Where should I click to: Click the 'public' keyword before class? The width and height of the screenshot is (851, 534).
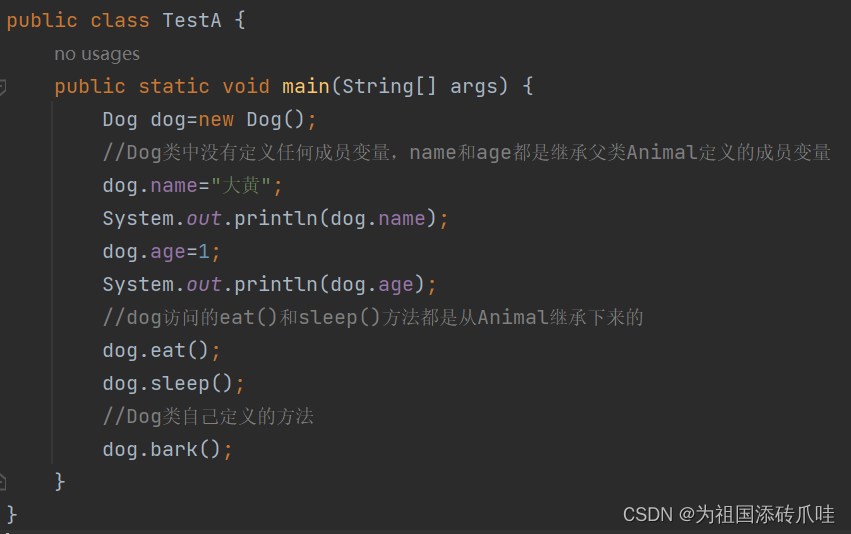click(42, 21)
